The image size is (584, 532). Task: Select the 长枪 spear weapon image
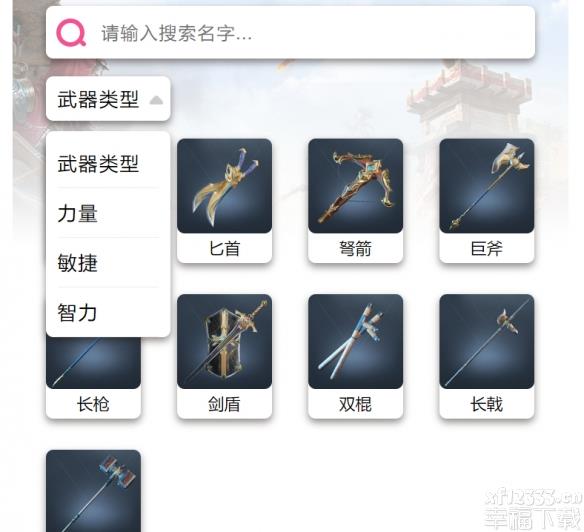pos(93,363)
